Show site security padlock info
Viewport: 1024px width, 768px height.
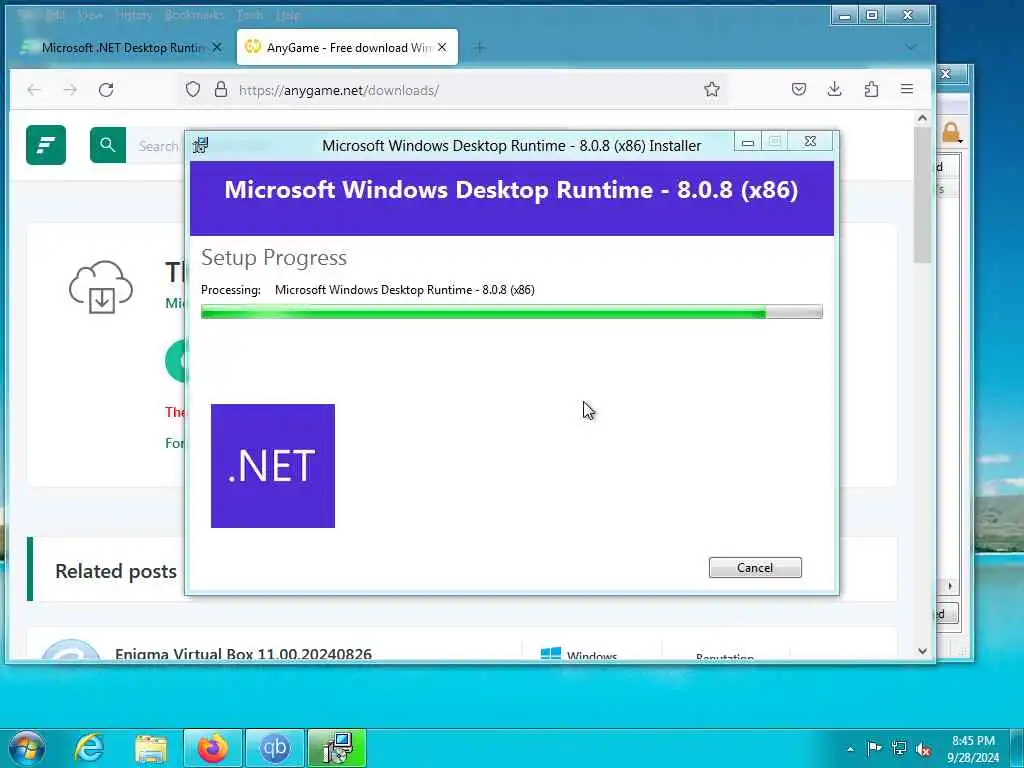click(221, 89)
